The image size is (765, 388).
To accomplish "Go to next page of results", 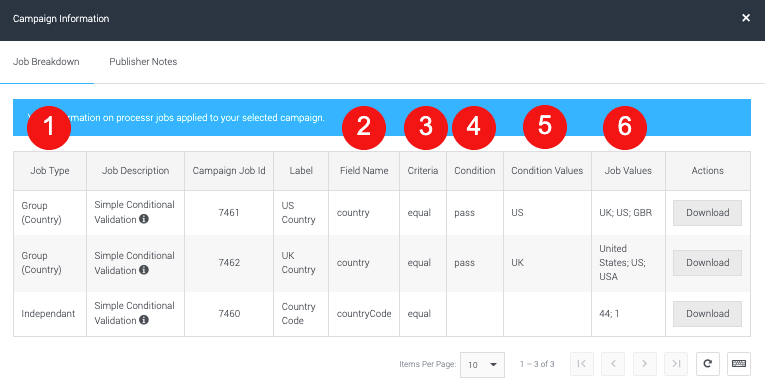I will (644, 364).
